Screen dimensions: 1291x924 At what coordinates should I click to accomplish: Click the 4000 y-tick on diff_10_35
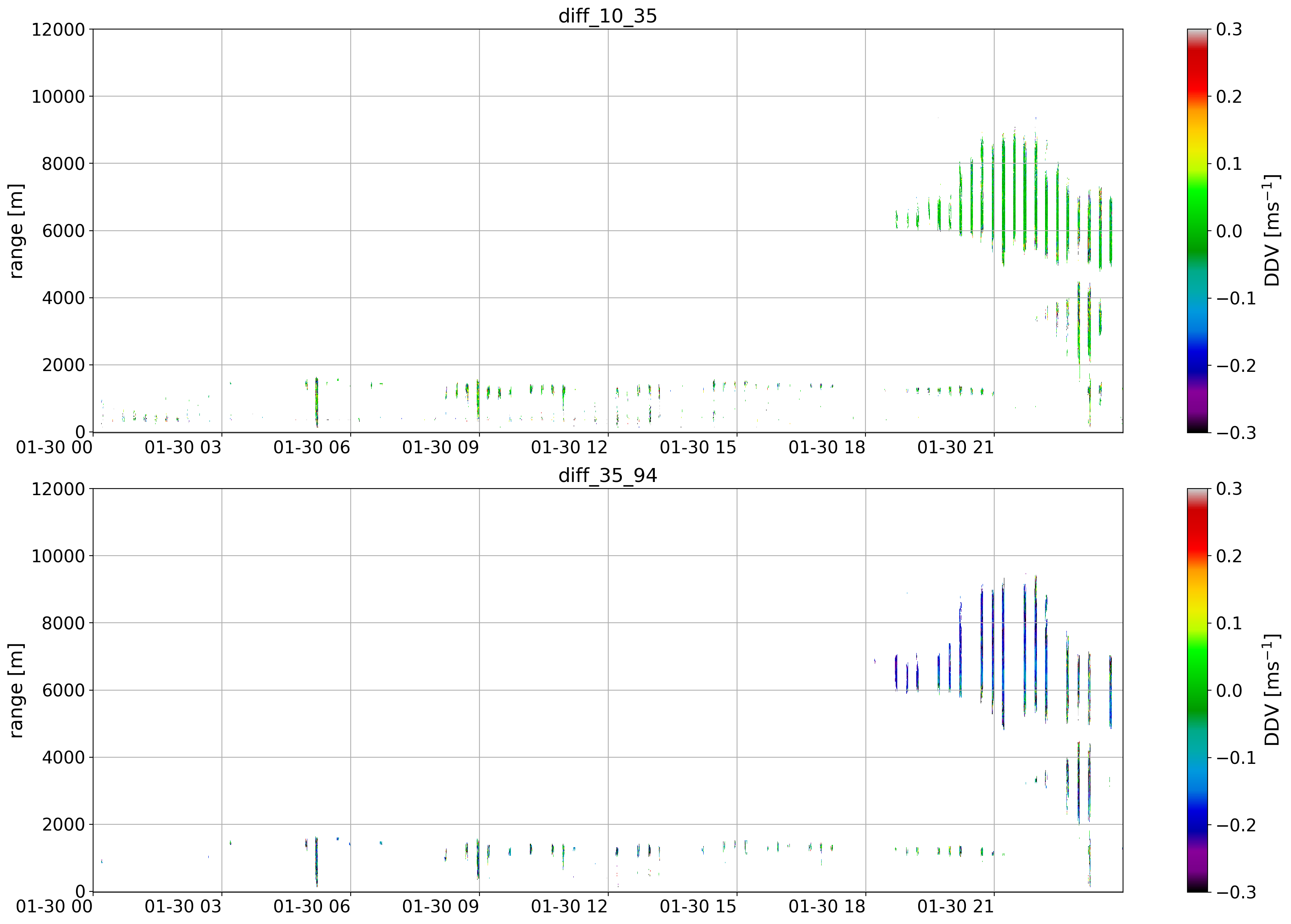coord(63,298)
